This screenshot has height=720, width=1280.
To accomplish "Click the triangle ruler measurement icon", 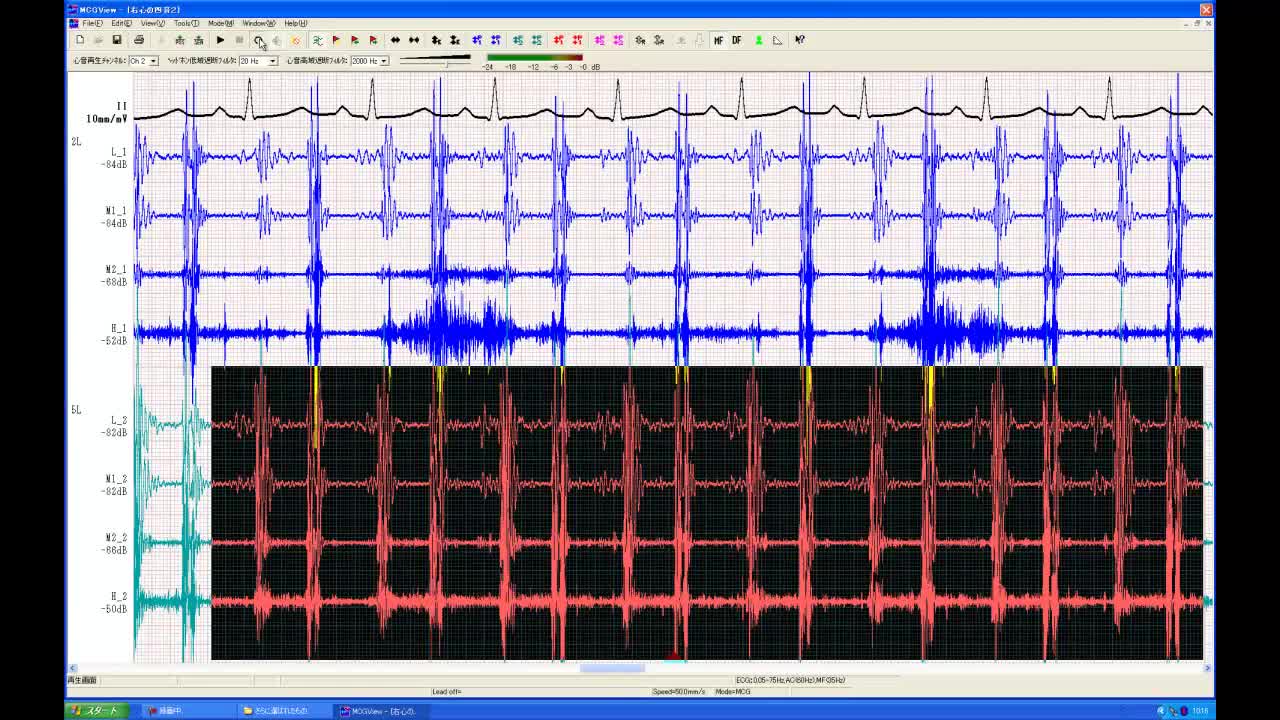I will pyautogui.click(x=777, y=40).
